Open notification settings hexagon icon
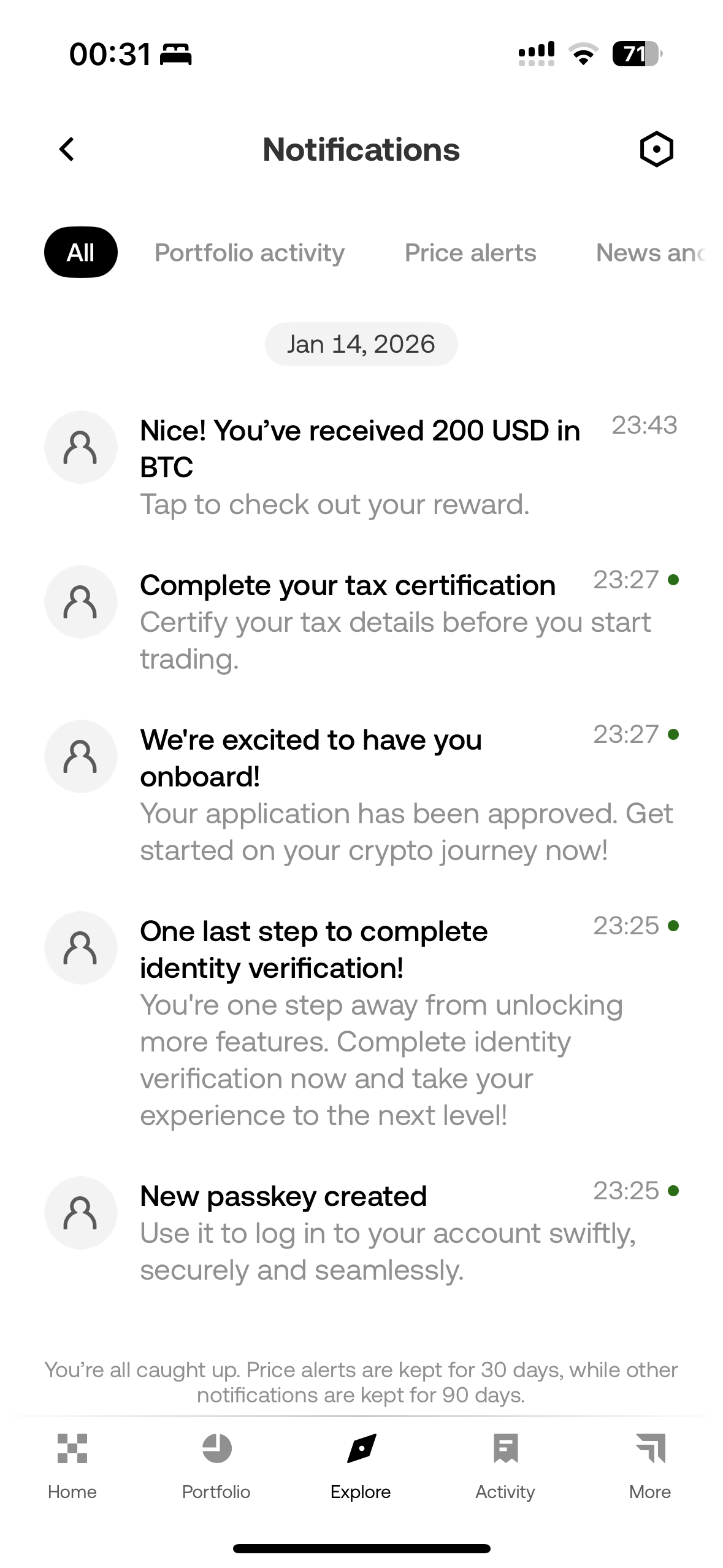 tap(656, 149)
